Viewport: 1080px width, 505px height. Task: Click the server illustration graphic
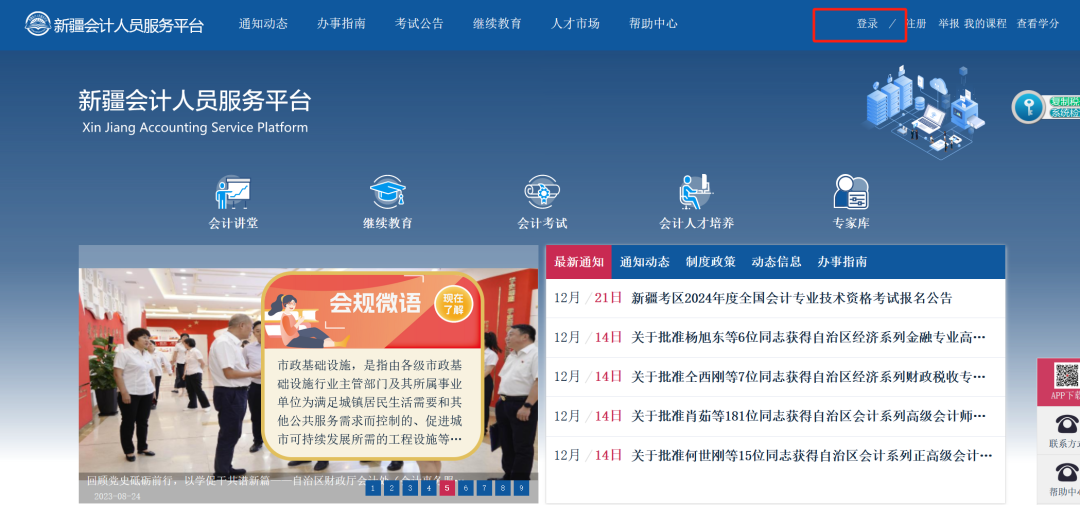point(923,112)
